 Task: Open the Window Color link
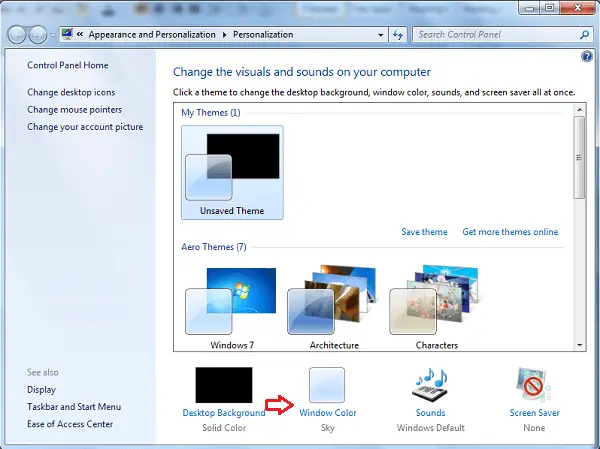coord(328,413)
